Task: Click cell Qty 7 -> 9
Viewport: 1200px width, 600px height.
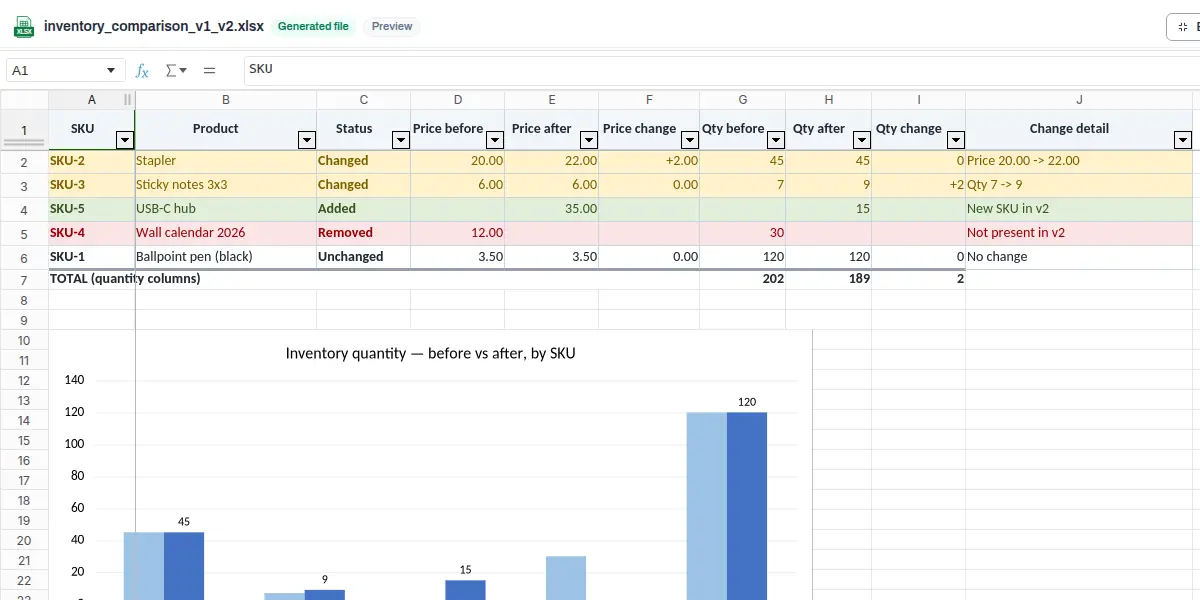Action: [1080, 185]
